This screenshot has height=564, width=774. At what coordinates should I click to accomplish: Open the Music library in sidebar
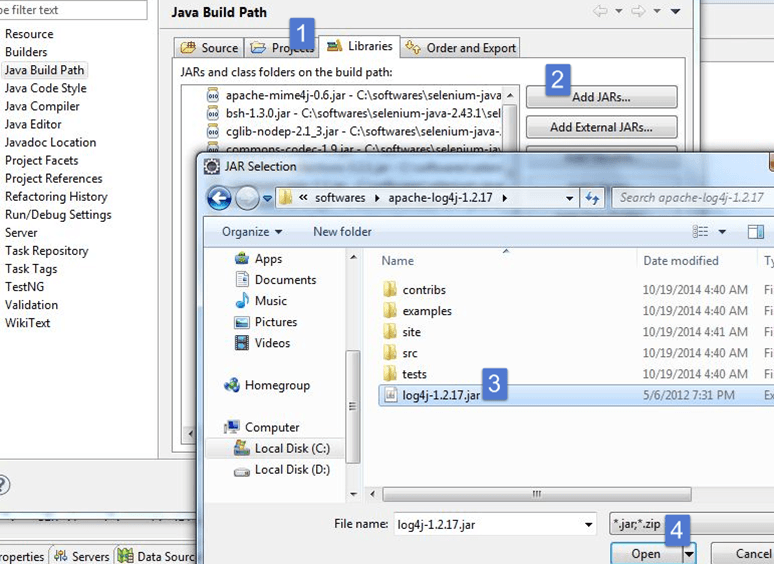pyautogui.click(x=242, y=301)
